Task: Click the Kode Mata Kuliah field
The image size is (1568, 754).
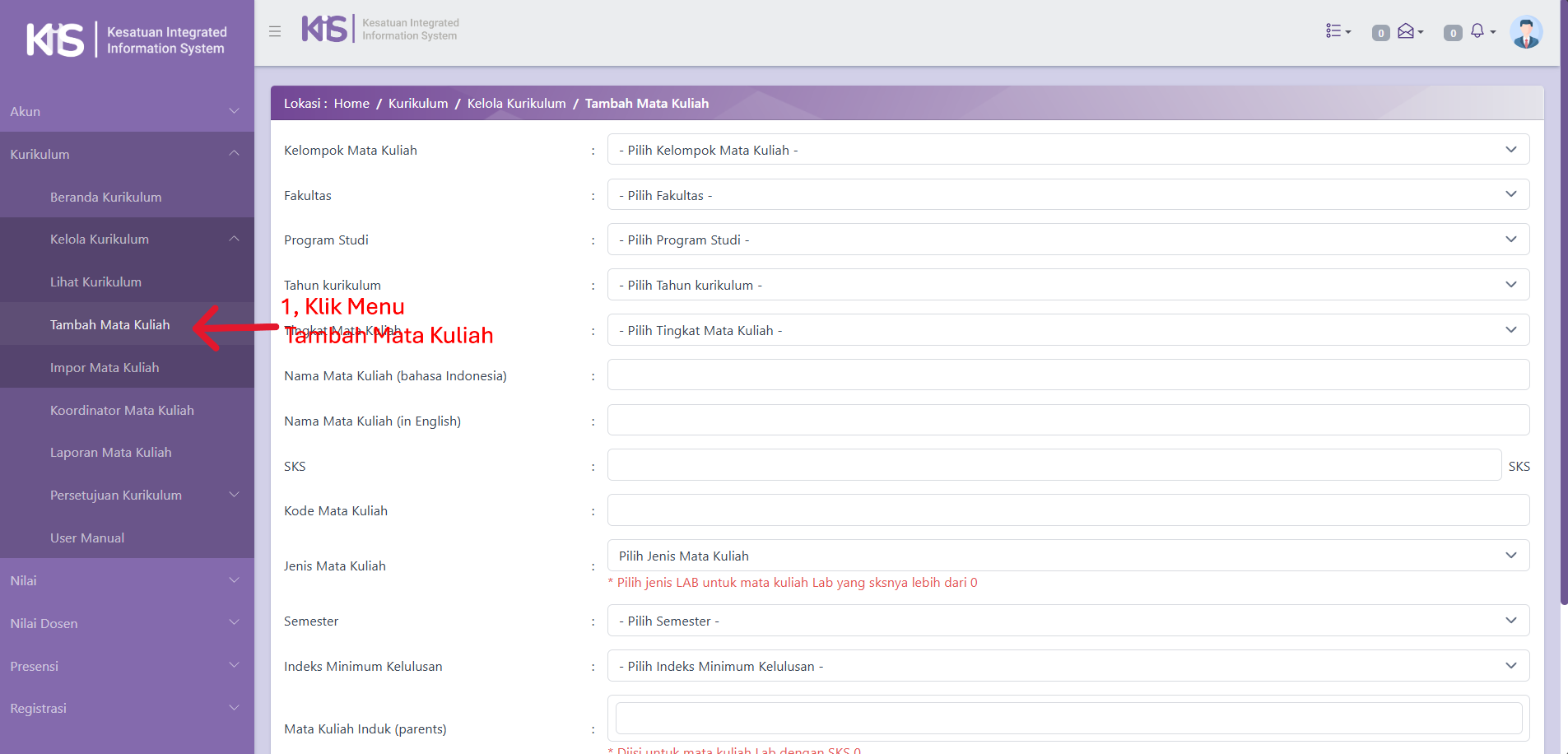Action: point(1068,510)
